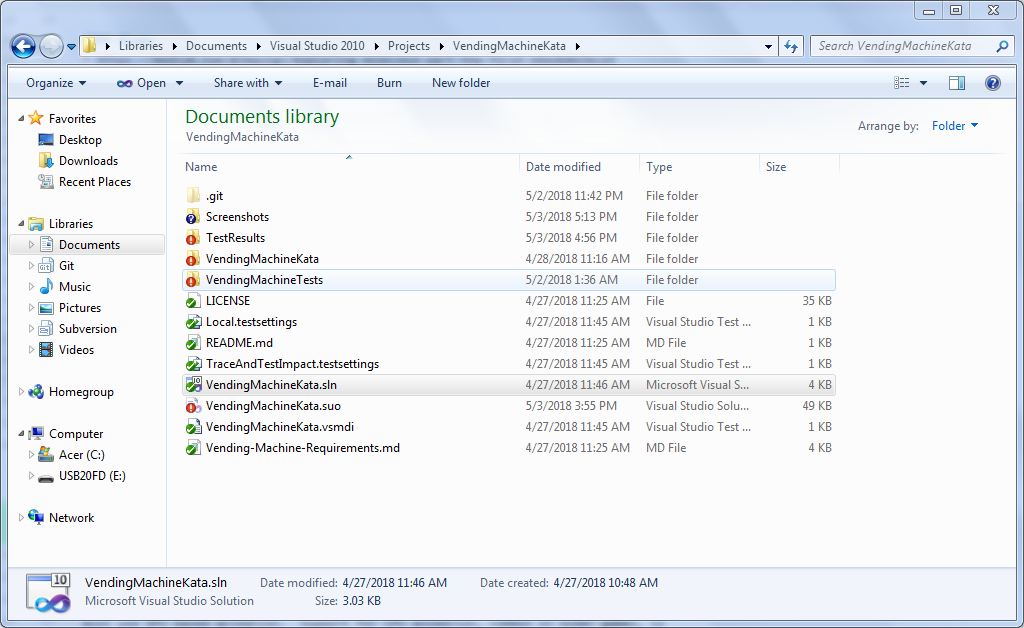This screenshot has height=628, width=1024.
Task: Click Projects in the address breadcrumb
Action: 409,46
